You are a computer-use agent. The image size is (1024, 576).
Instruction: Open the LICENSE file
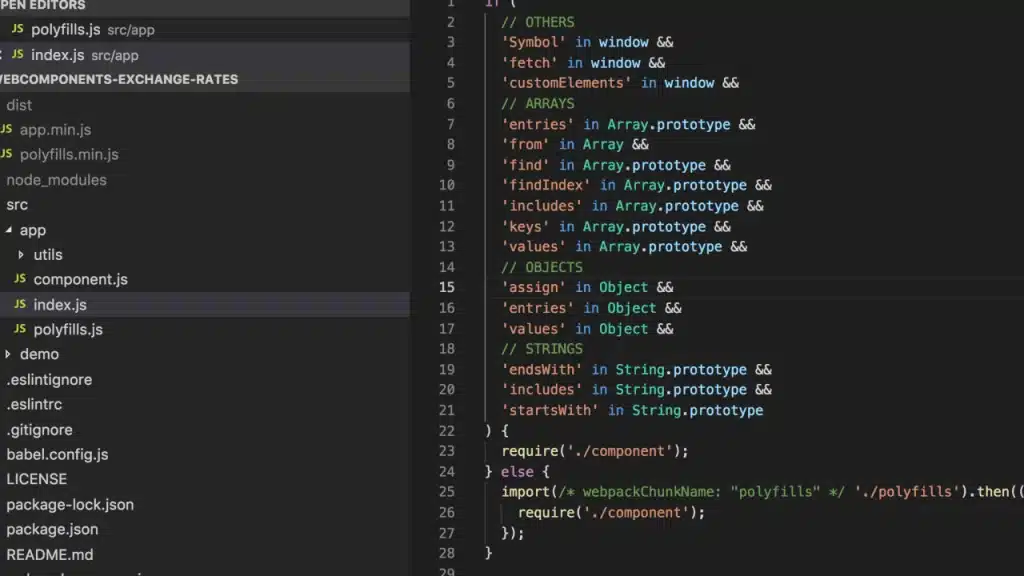tap(37, 479)
